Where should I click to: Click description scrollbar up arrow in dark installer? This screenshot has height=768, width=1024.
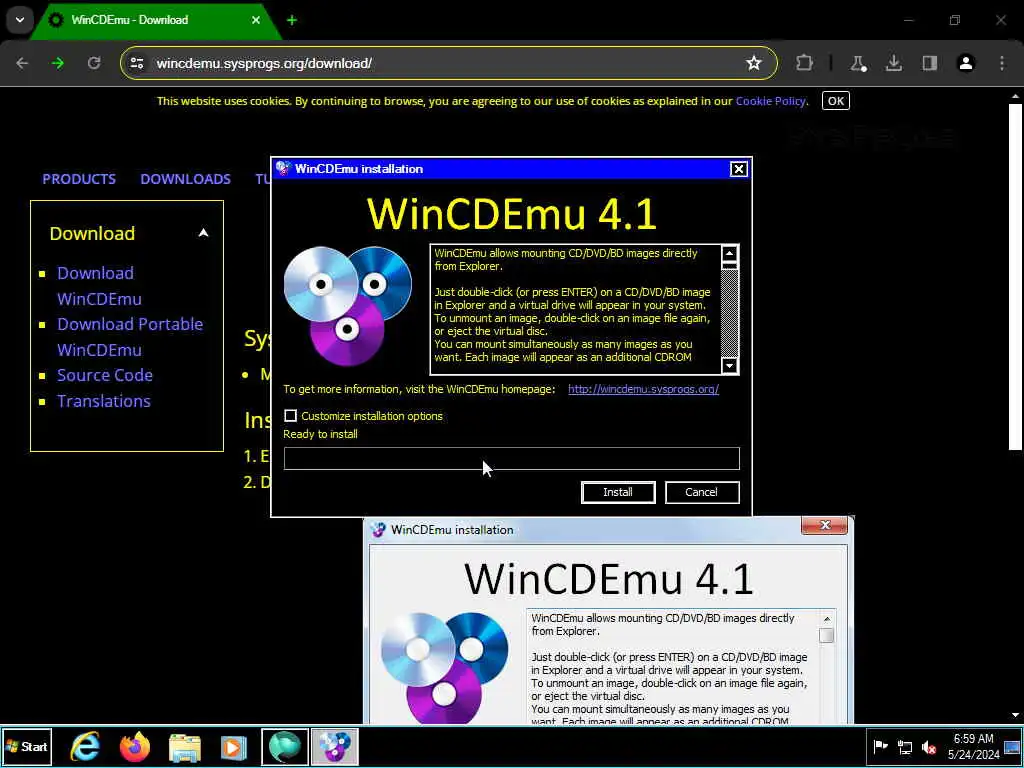point(729,253)
